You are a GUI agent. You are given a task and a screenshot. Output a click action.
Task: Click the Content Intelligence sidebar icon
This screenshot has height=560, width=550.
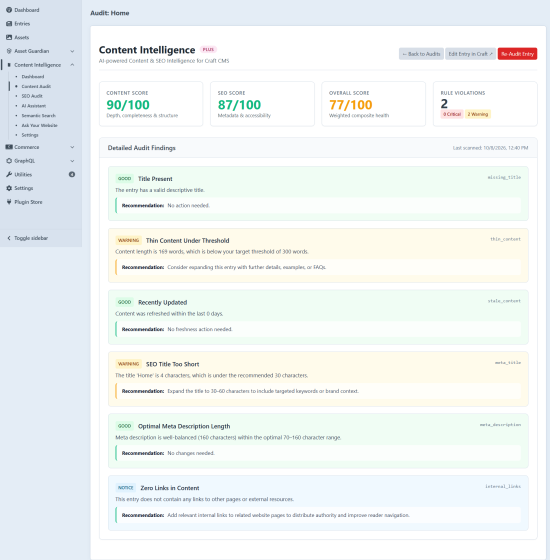point(9,65)
